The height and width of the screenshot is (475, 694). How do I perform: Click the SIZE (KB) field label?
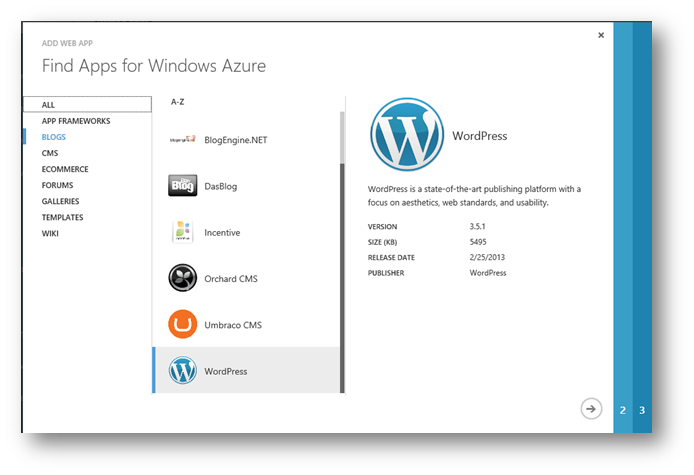click(382, 242)
